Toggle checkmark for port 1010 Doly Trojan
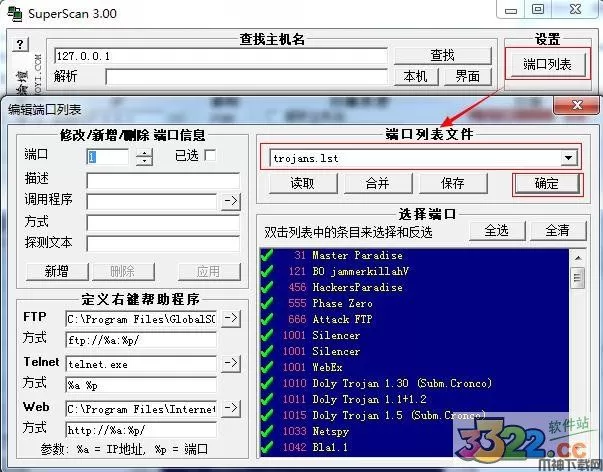Image resolution: width=603 pixels, height=472 pixels. coord(267,383)
